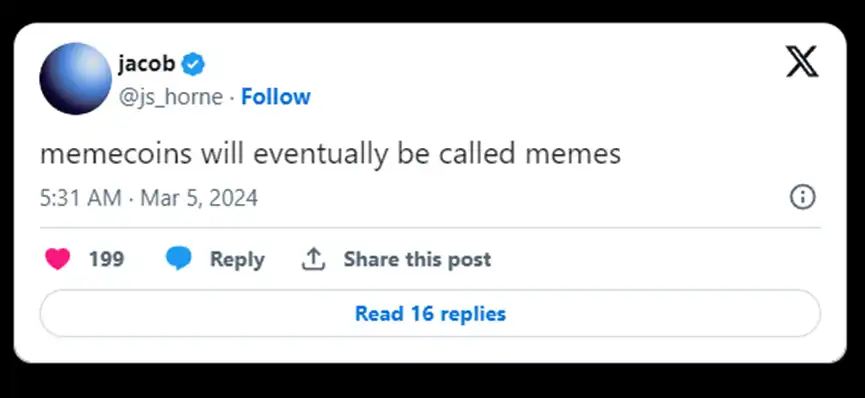
Task: Click the word memecoins in the tweet
Action: pyautogui.click(x=116, y=155)
